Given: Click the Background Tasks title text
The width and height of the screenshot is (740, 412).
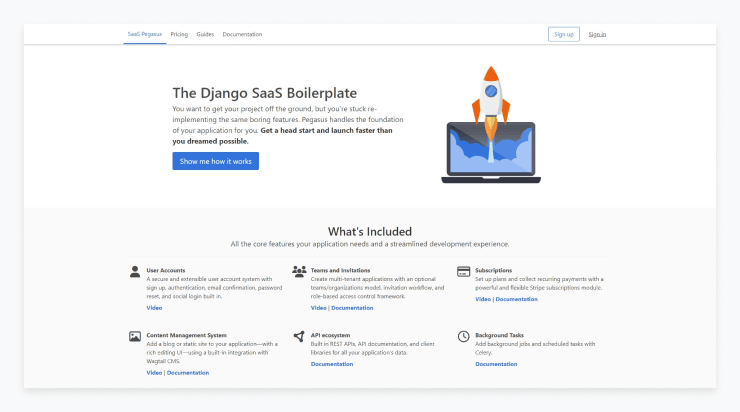Looking at the screenshot, I should pos(499,335).
